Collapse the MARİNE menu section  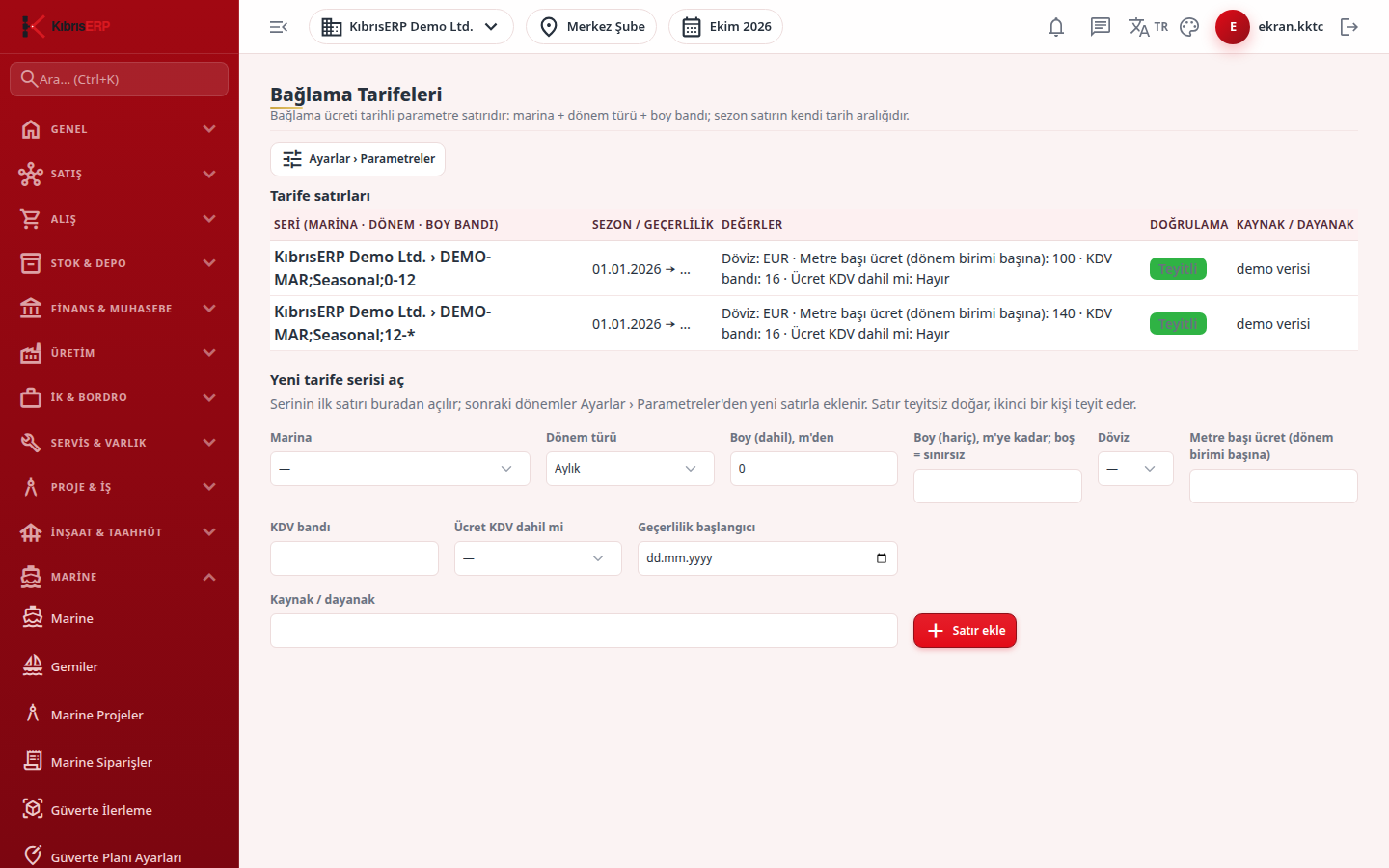coord(120,577)
